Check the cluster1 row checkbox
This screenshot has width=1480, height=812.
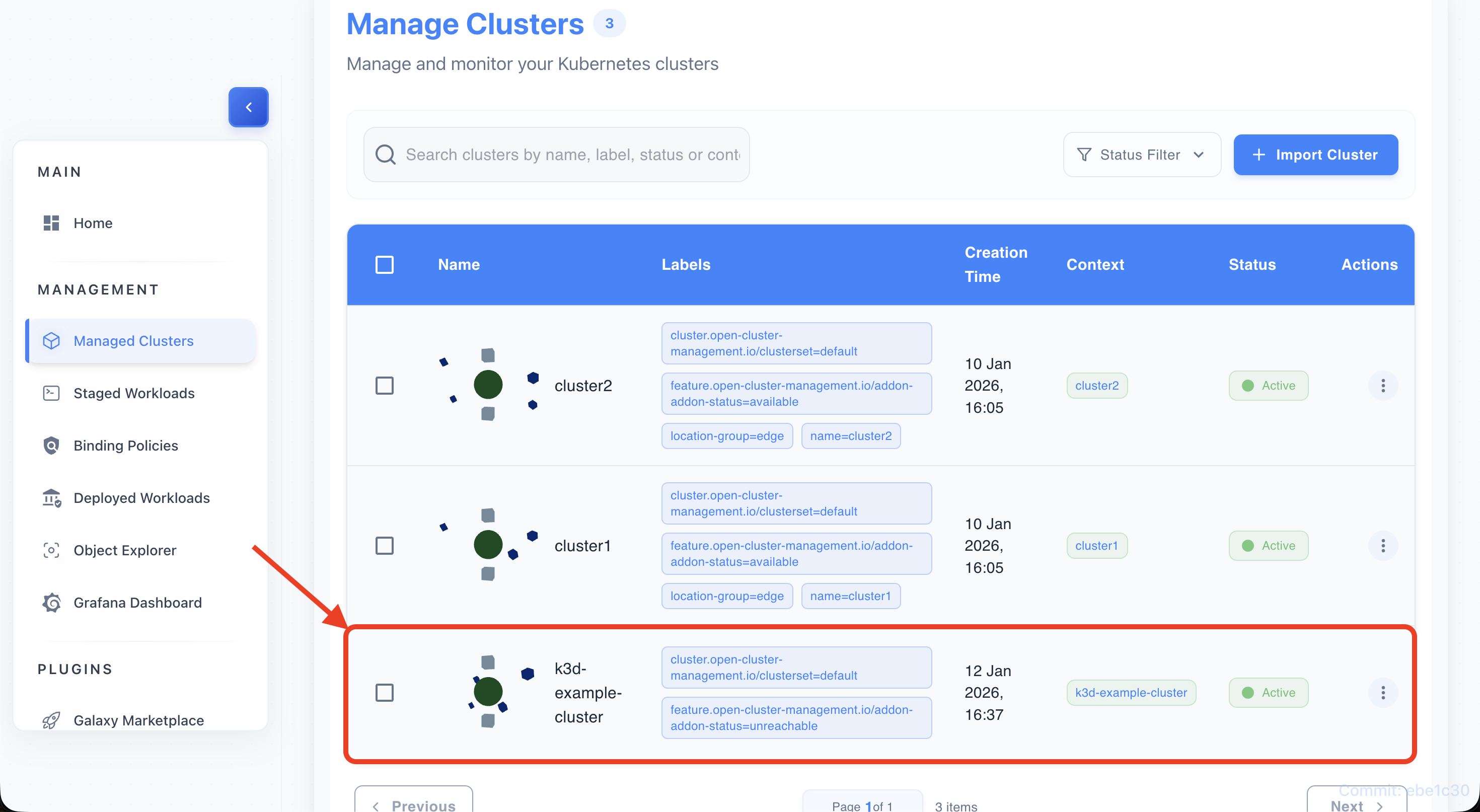385,545
